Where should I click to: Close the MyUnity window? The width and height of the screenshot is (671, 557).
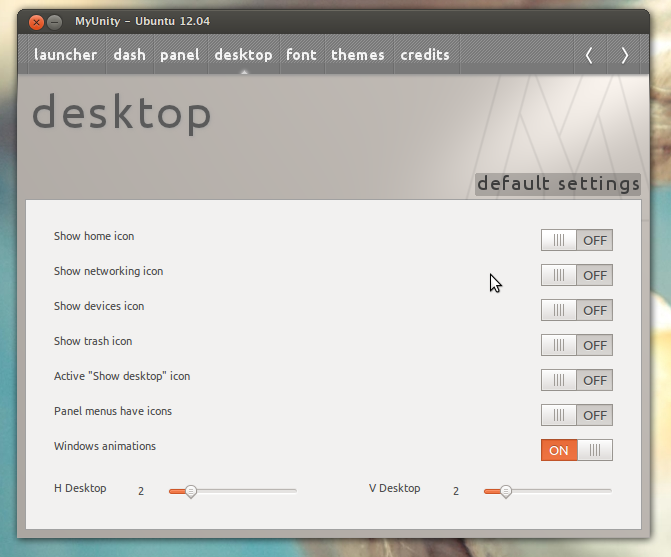(x=36, y=22)
